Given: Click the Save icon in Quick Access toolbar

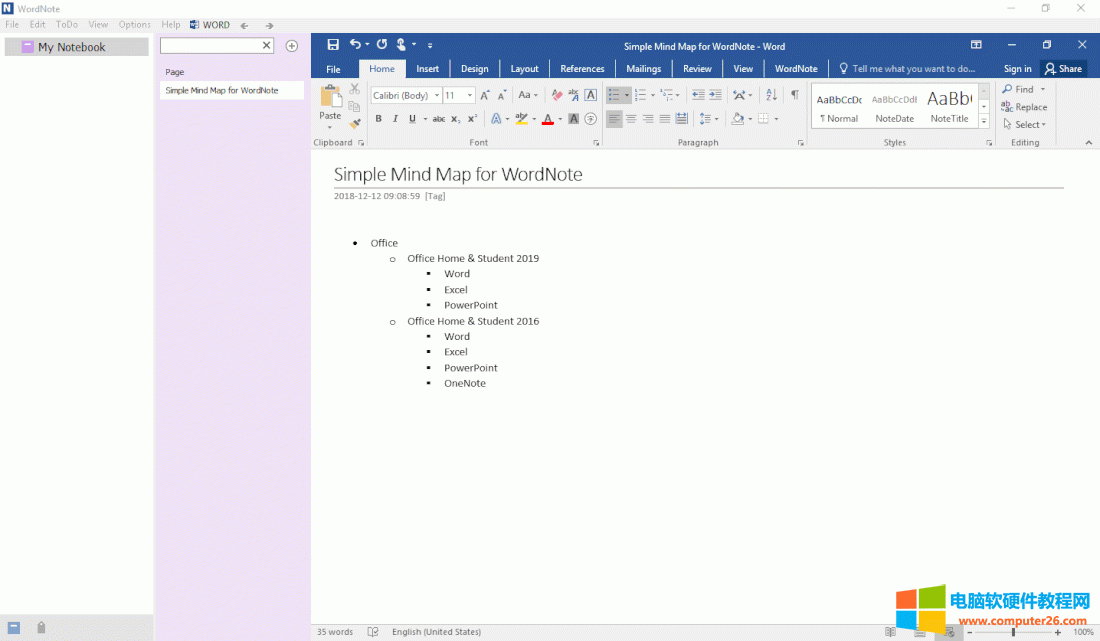Looking at the screenshot, I should [333, 45].
